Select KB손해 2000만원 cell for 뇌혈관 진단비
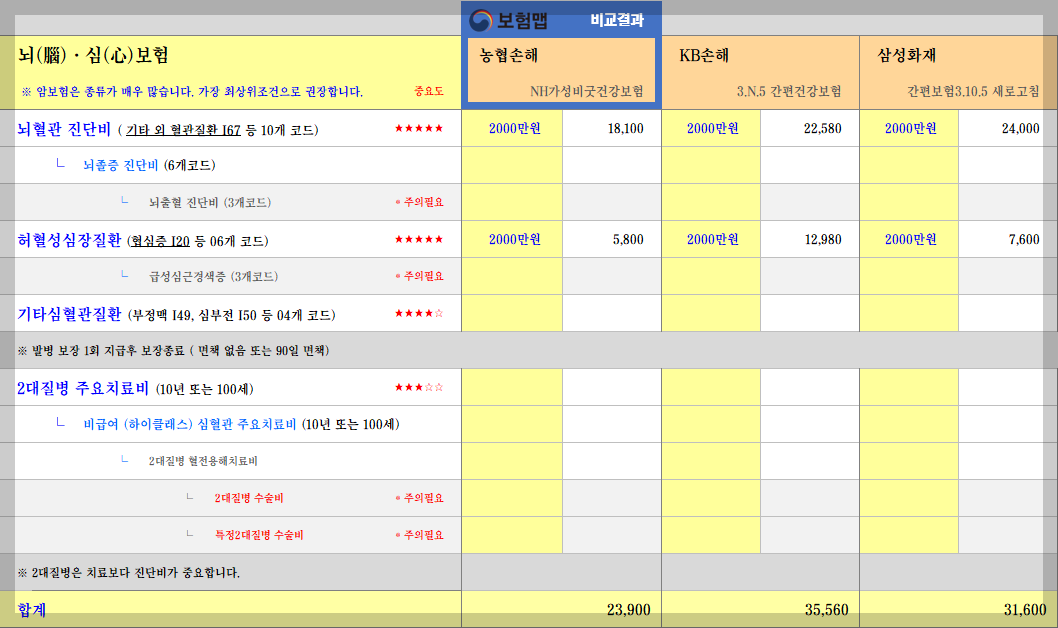Viewport: 1058px width, 628px height. click(x=711, y=128)
